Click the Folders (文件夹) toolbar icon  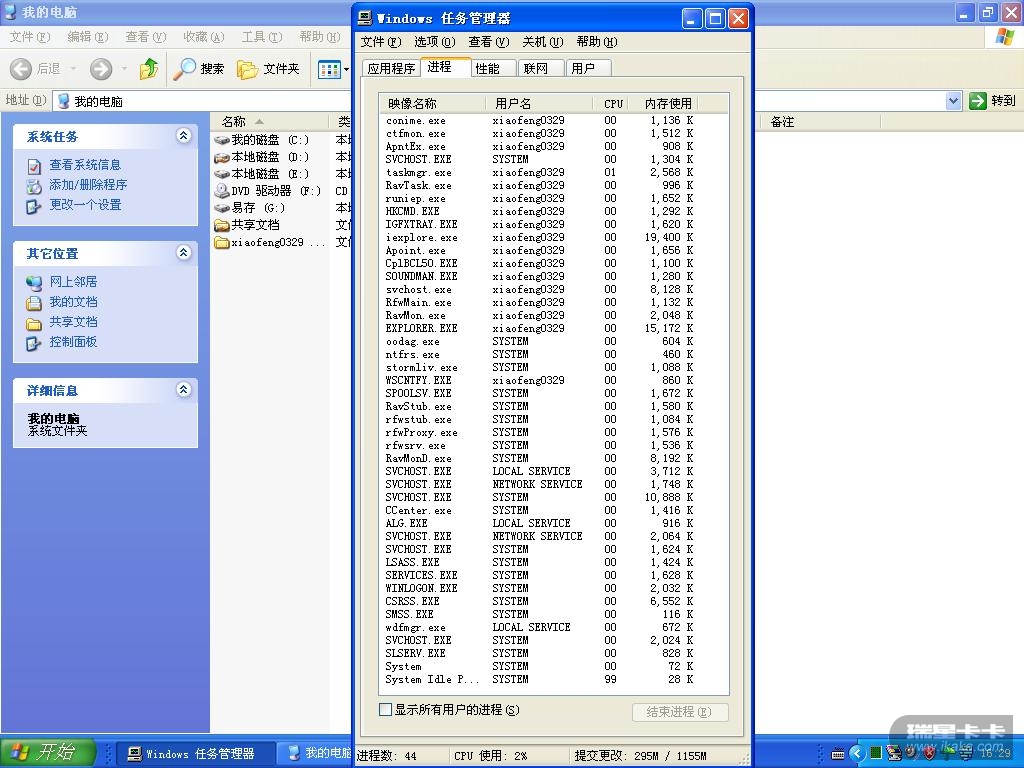247,69
